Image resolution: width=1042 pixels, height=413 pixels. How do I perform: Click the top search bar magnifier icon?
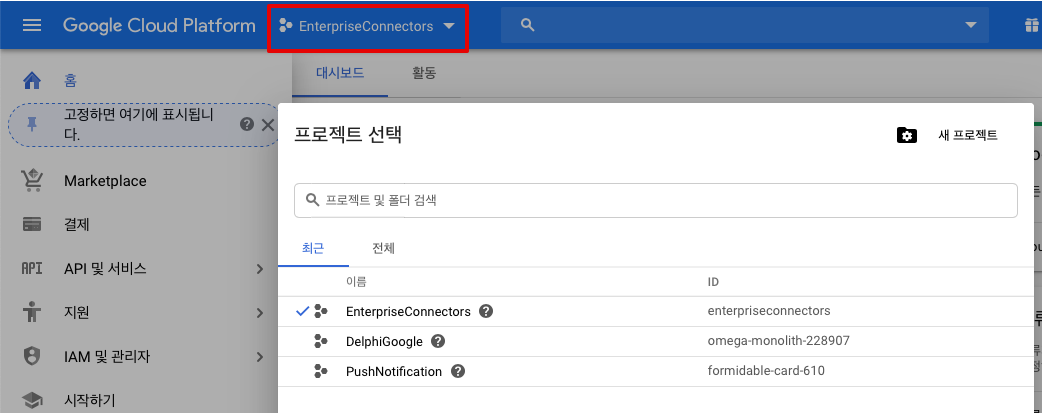point(528,25)
